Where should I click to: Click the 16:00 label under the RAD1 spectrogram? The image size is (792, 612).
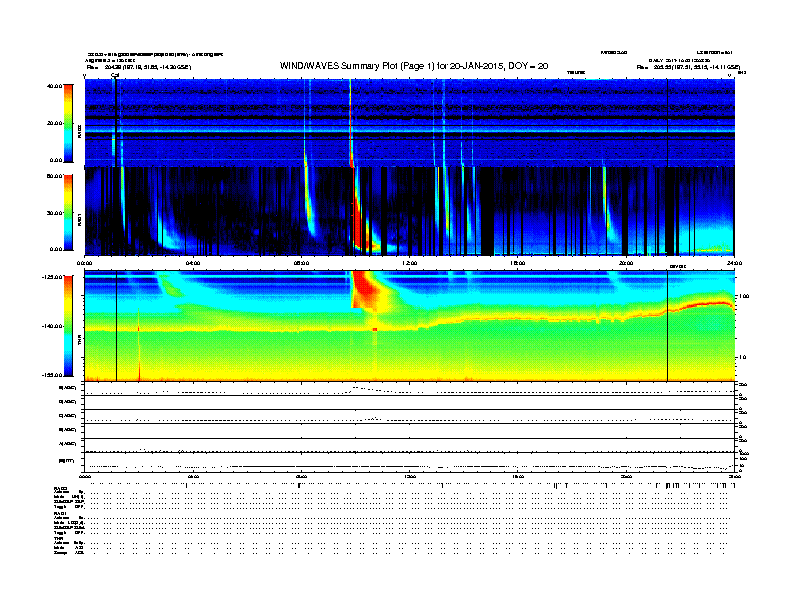click(518, 263)
